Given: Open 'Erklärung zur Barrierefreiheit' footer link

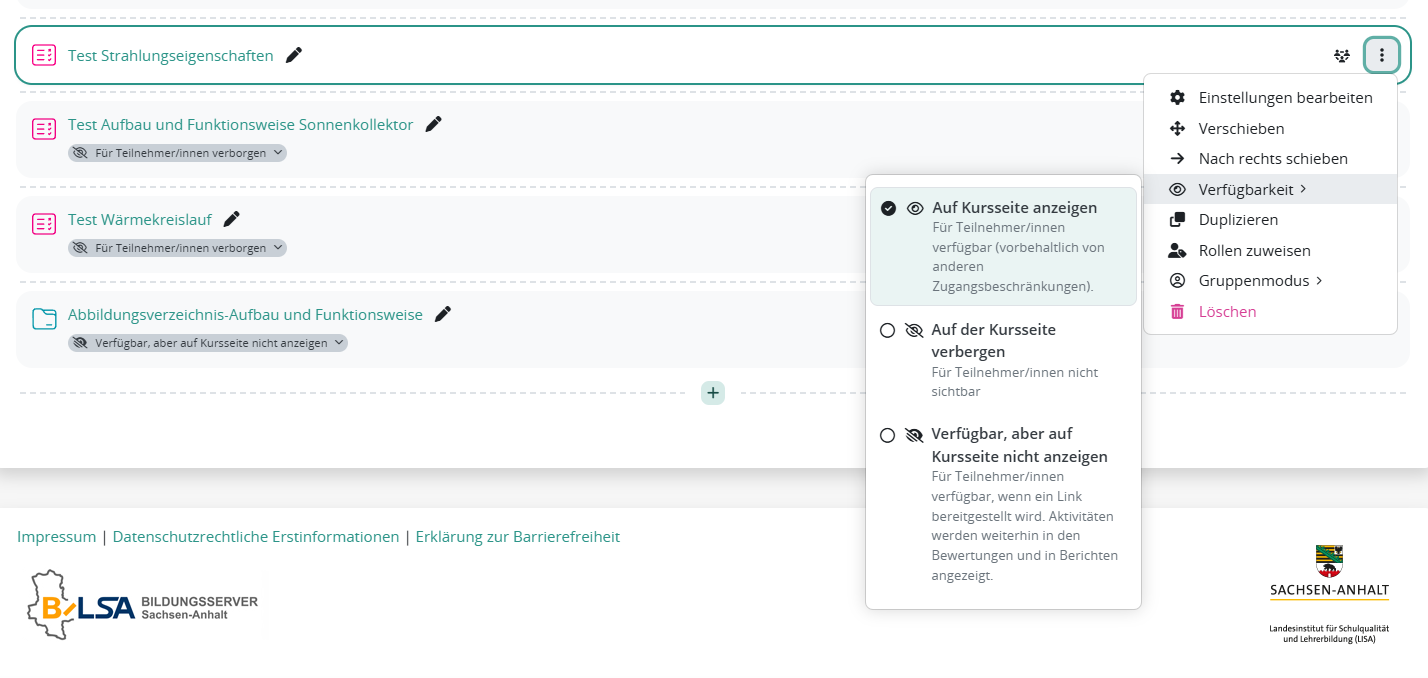Looking at the screenshot, I should pyautogui.click(x=518, y=537).
